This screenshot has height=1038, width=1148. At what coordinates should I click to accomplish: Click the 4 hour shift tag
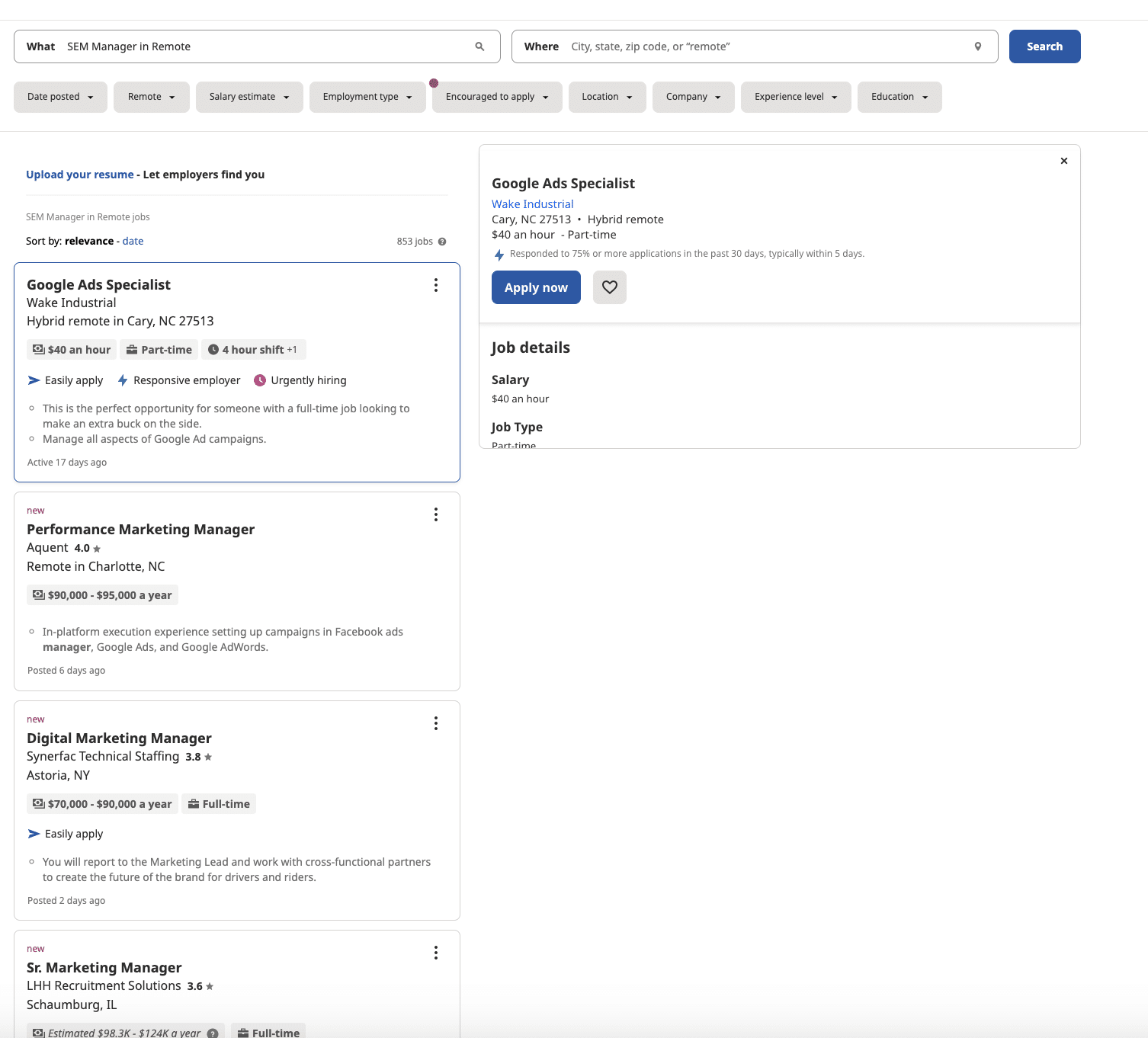click(x=254, y=350)
